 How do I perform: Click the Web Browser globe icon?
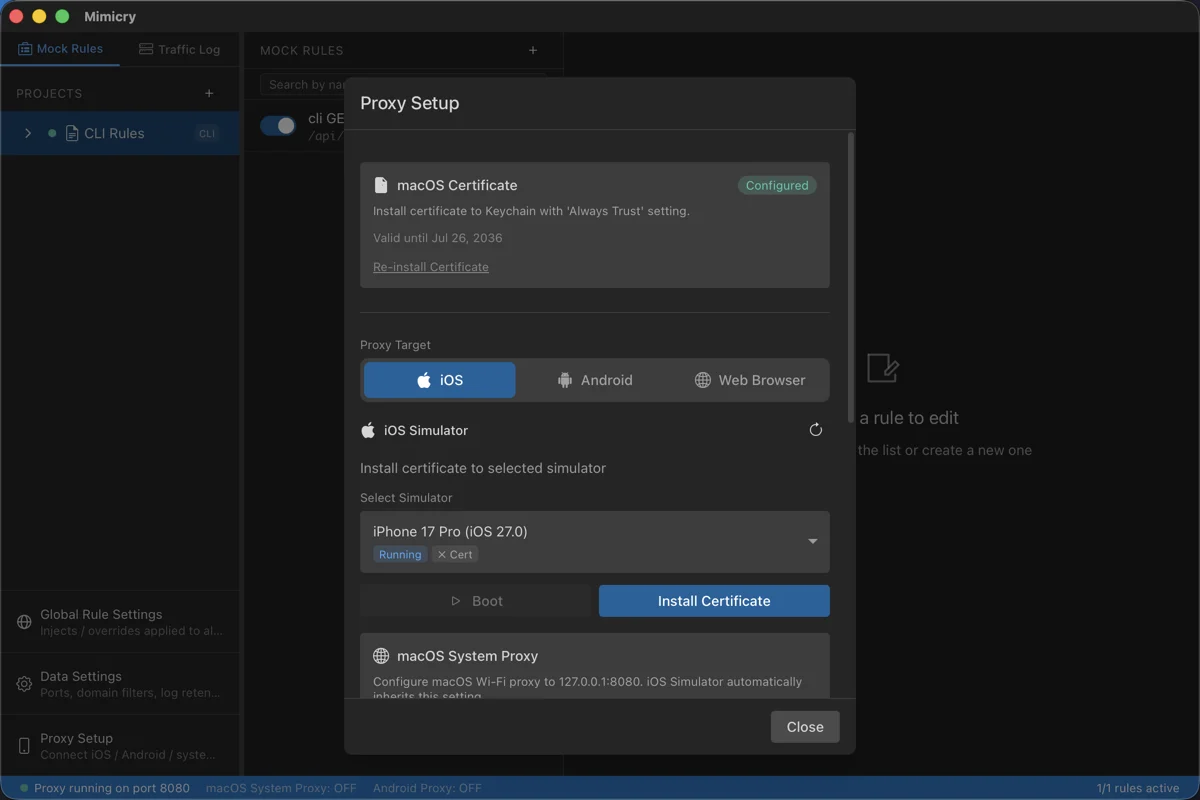pyautogui.click(x=703, y=380)
